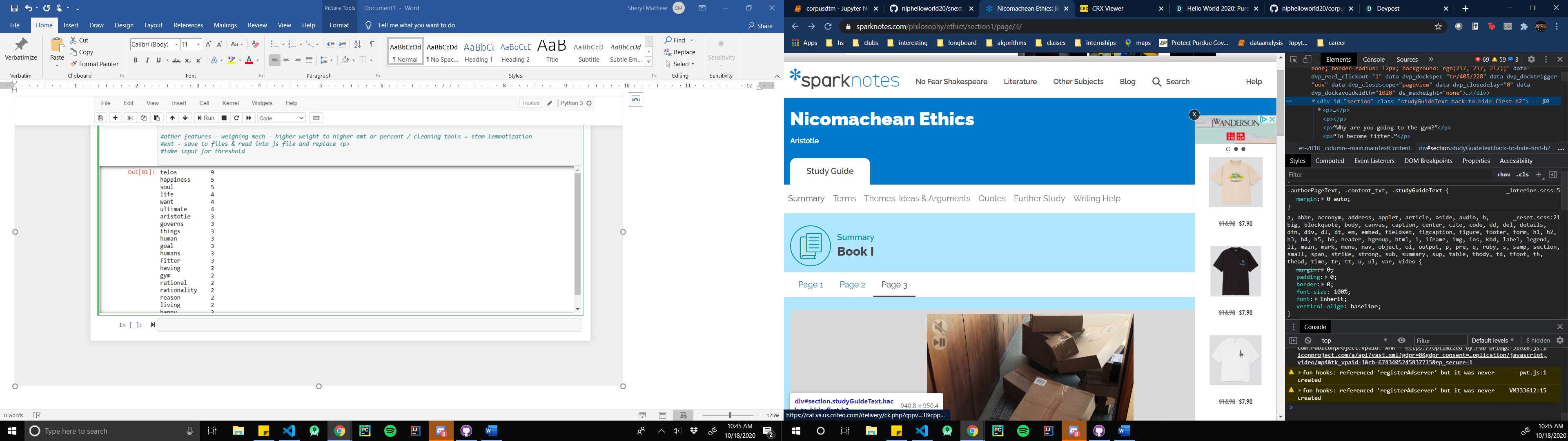
Task: Open the References ribbon tab
Action: click(x=188, y=26)
